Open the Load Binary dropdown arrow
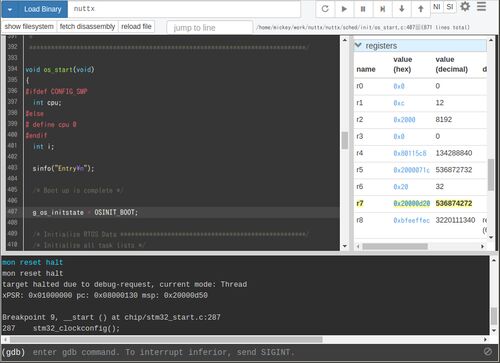This screenshot has height=363, width=500. (x=10, y=9)
